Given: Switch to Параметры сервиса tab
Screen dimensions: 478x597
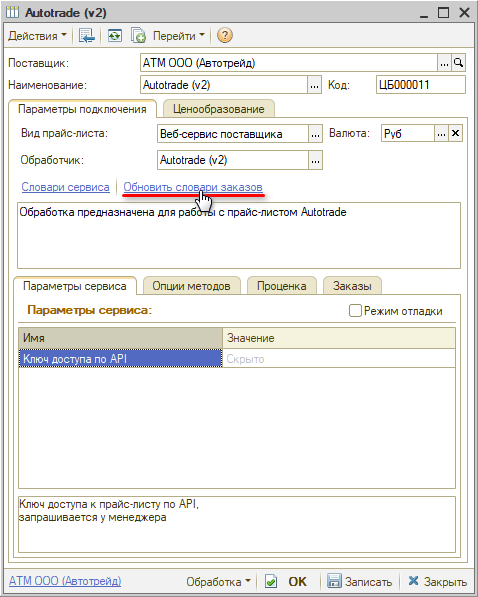Looking at the screenshot, I should coord(75,286).
